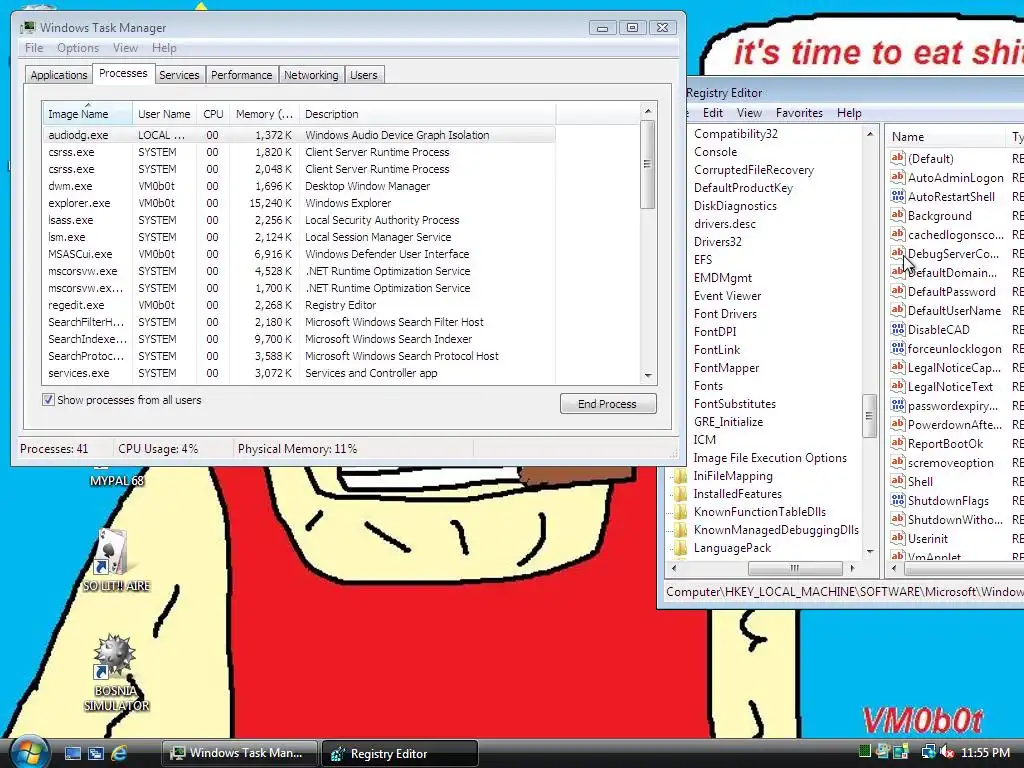This screenshot has height=768, width=1024.
Task: Click the ShutdownFlags DWORD icon
Action: [898, 500]
